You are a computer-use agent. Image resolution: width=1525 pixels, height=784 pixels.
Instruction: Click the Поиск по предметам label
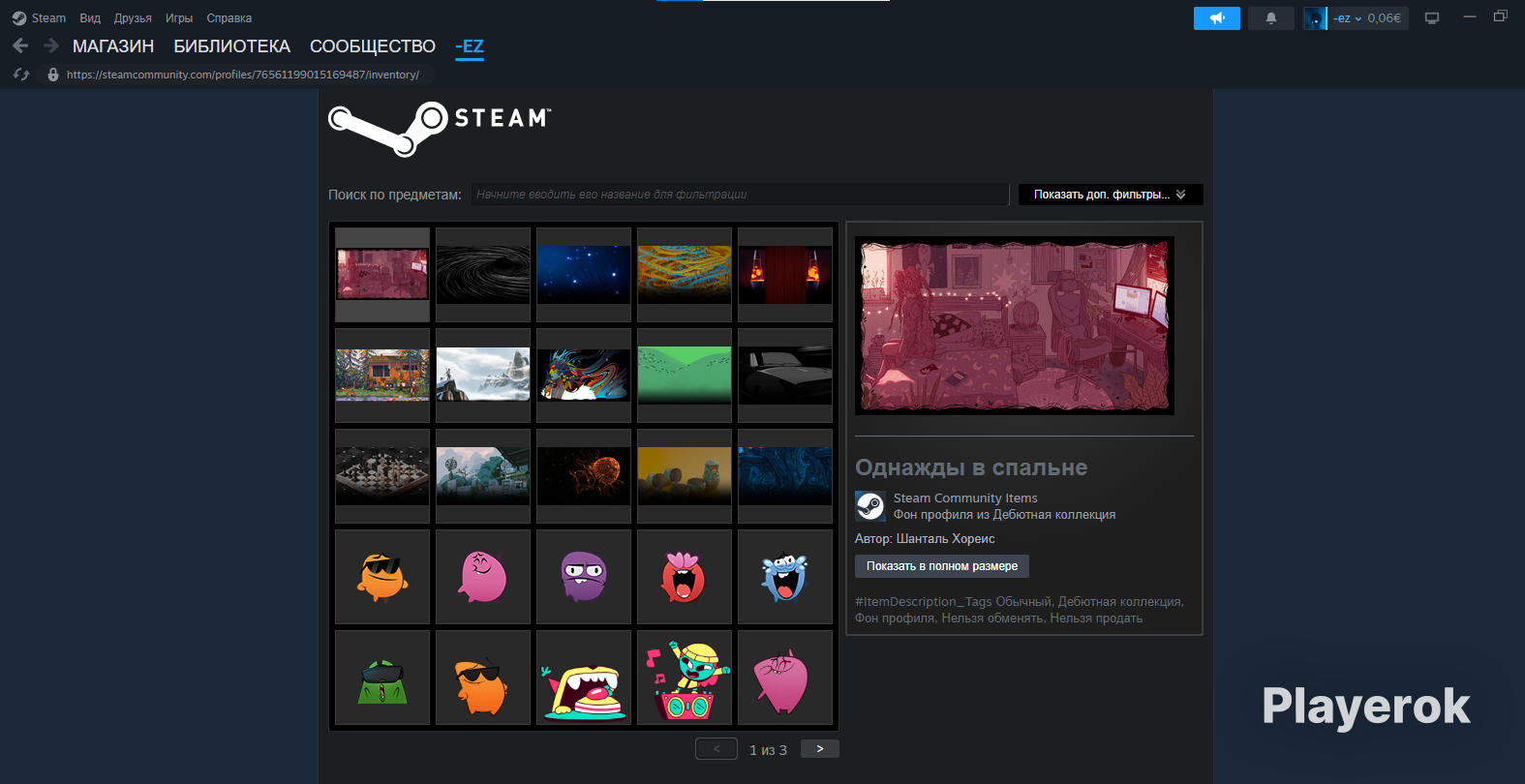[395, 195]
